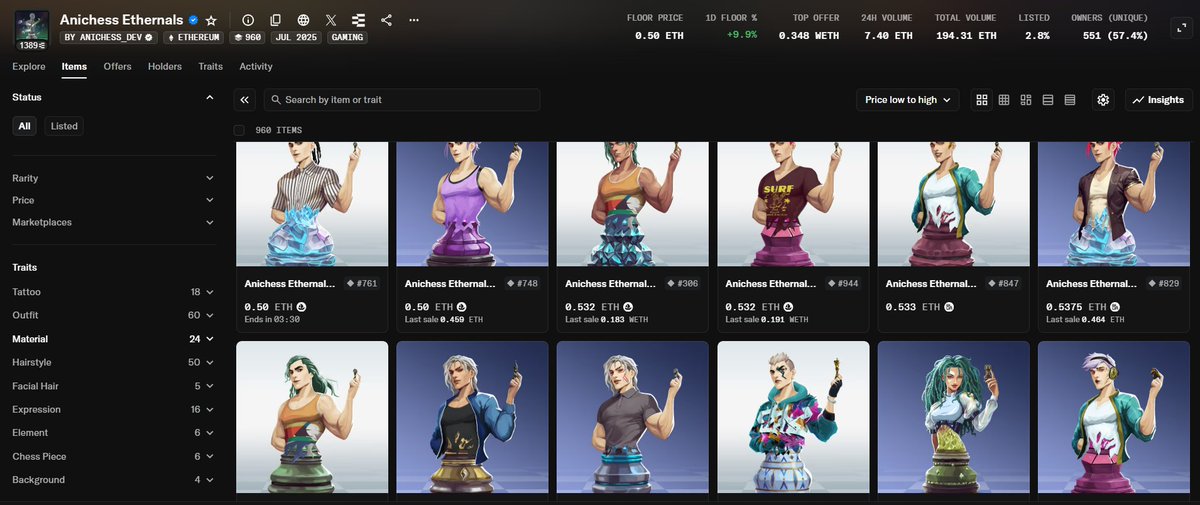Screen dimensions: 1200x505
Task: Expand the Rarity filter
Action: click(114, 178)
